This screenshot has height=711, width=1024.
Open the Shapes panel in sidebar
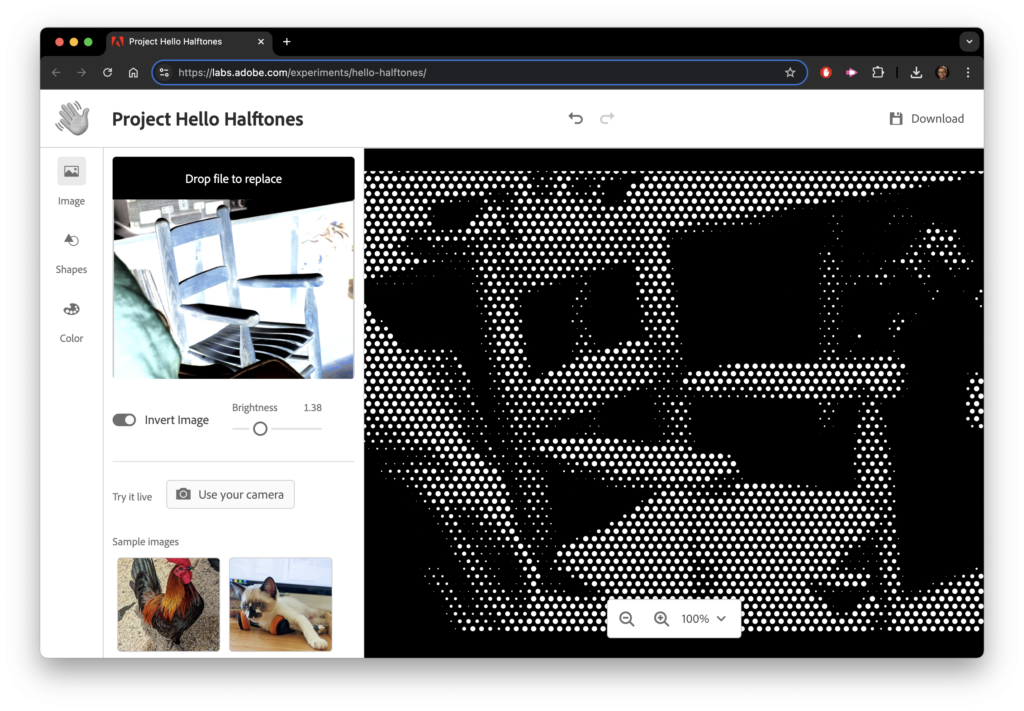[71, 253]
